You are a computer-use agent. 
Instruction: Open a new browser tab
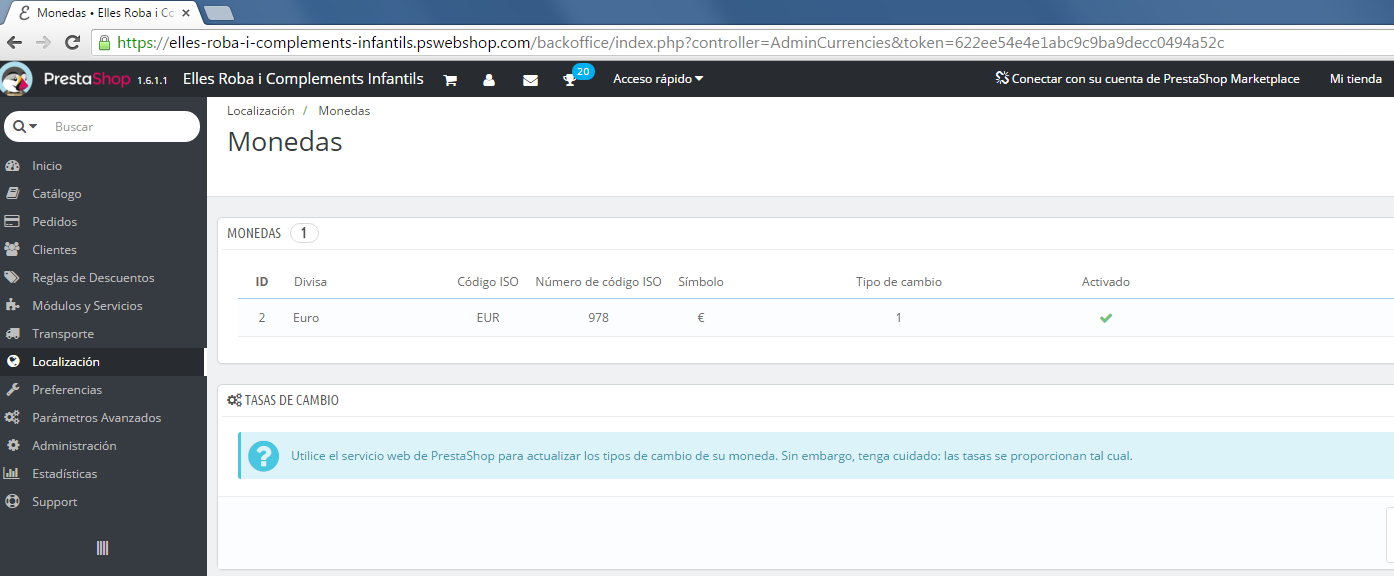pyautogui.click(x=218, y=13)
